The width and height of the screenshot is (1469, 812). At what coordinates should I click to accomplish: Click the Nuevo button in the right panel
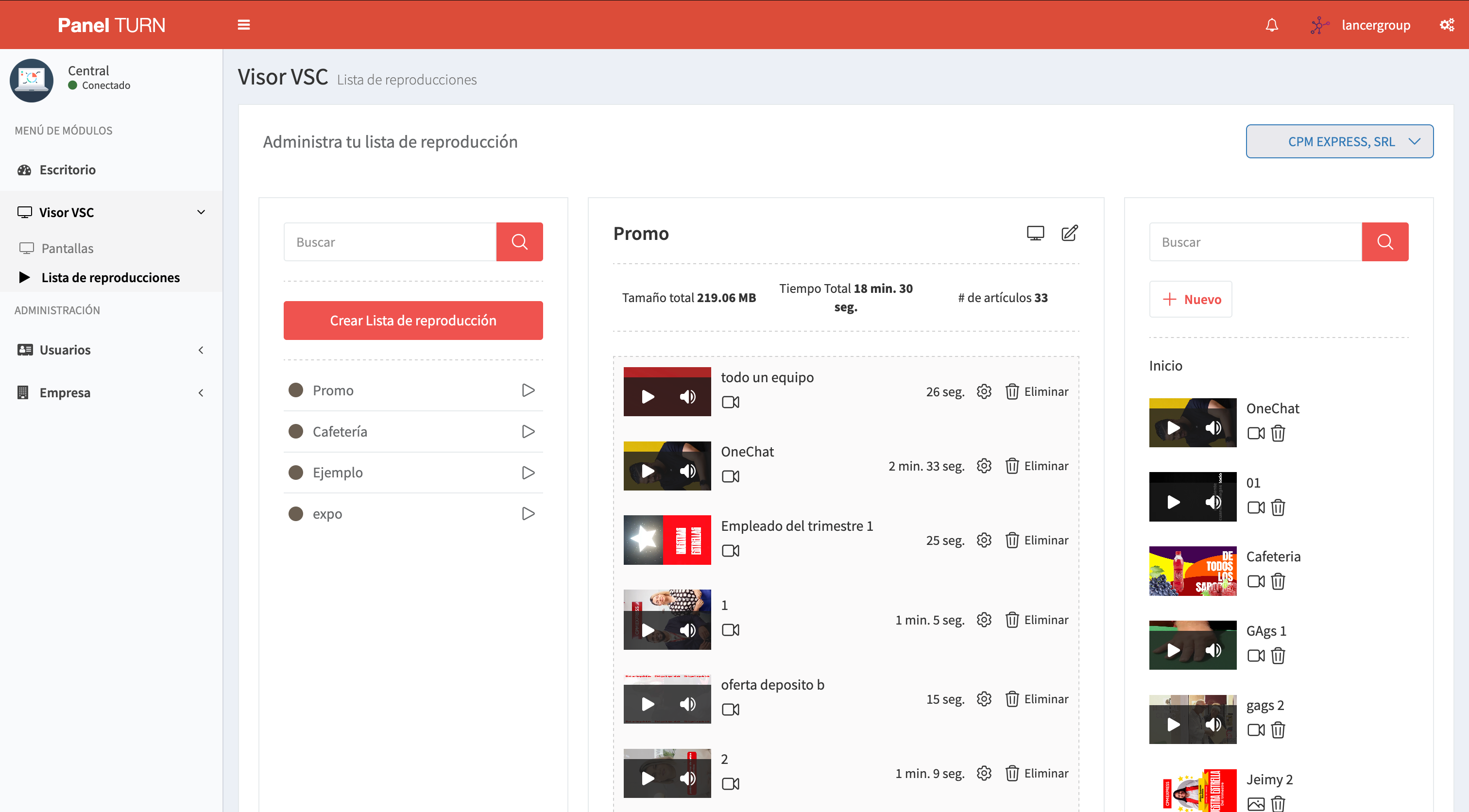pos(1190,299)
